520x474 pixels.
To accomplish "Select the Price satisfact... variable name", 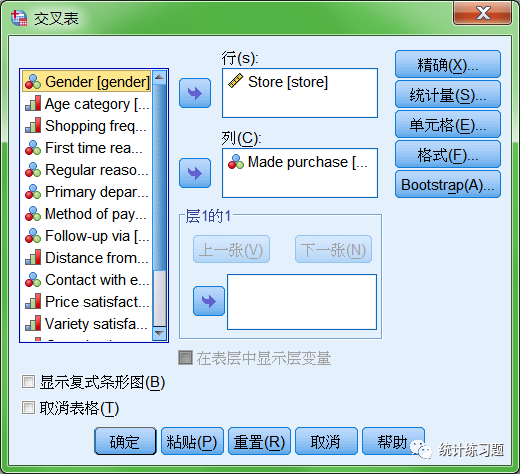I will [97, 302].
